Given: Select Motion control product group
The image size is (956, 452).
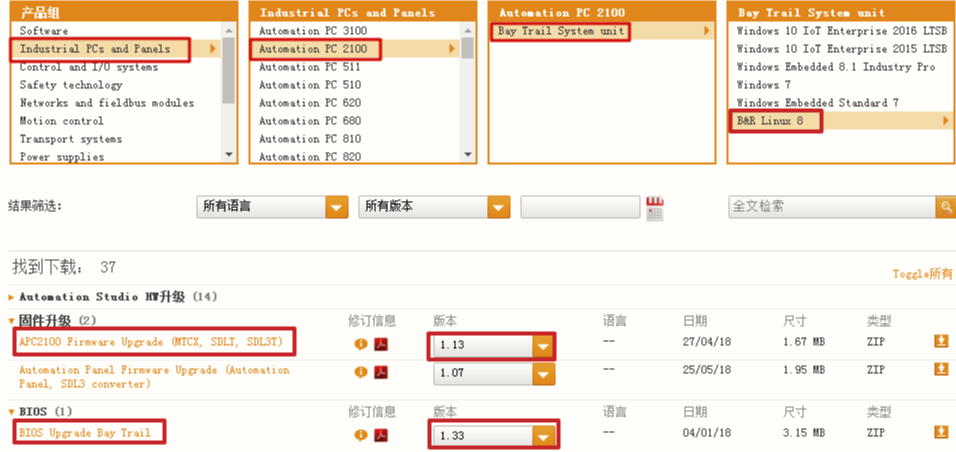Looking at the screenshot, I should coord(62,121).
